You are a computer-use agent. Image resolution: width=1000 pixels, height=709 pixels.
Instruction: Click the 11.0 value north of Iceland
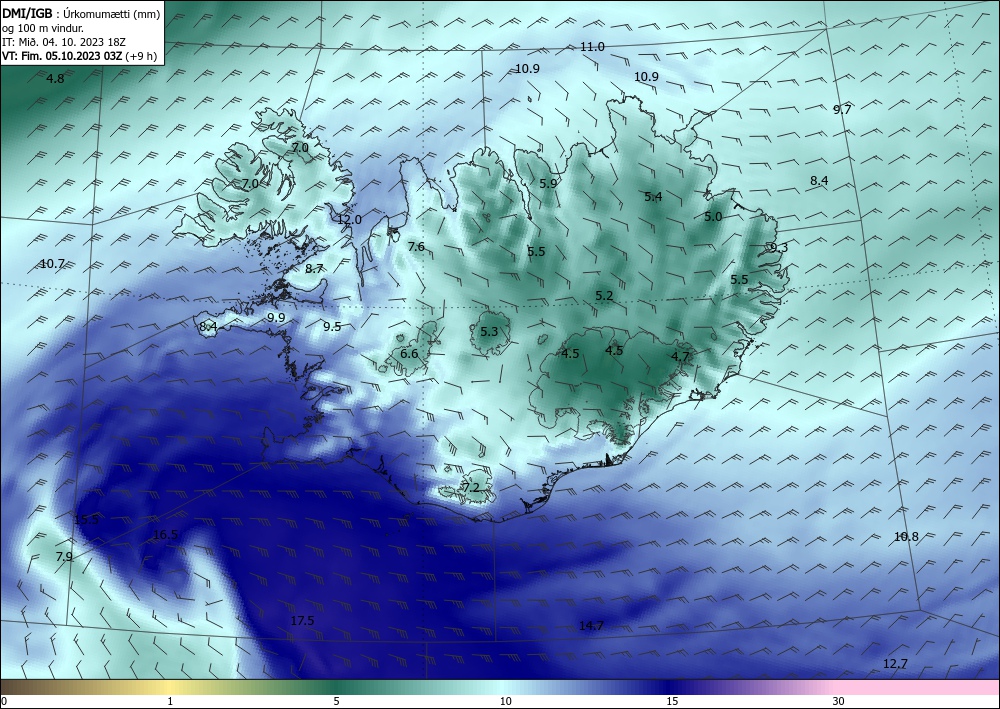click(592, 47)
